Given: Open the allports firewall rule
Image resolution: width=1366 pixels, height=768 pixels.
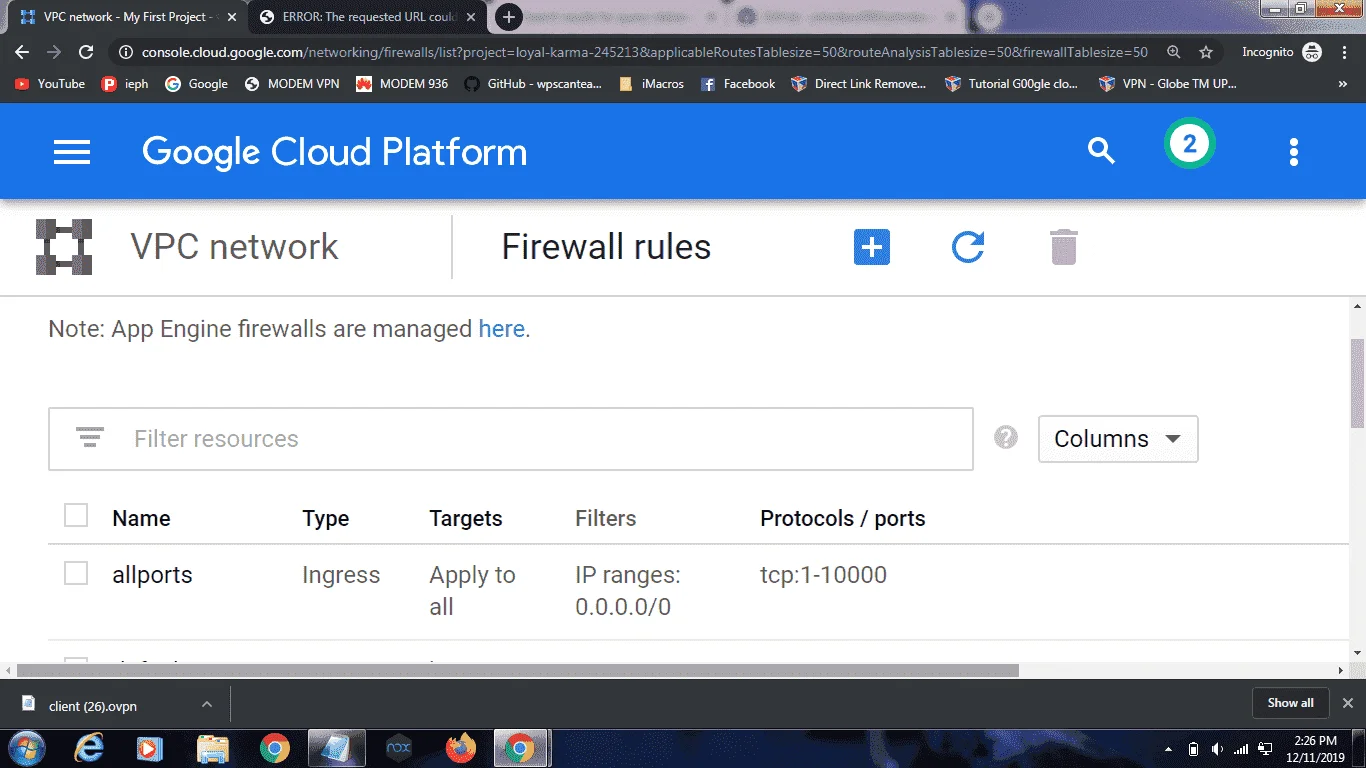Looking at the screenshot, I should pyautogui.click(x=152, y=575).
